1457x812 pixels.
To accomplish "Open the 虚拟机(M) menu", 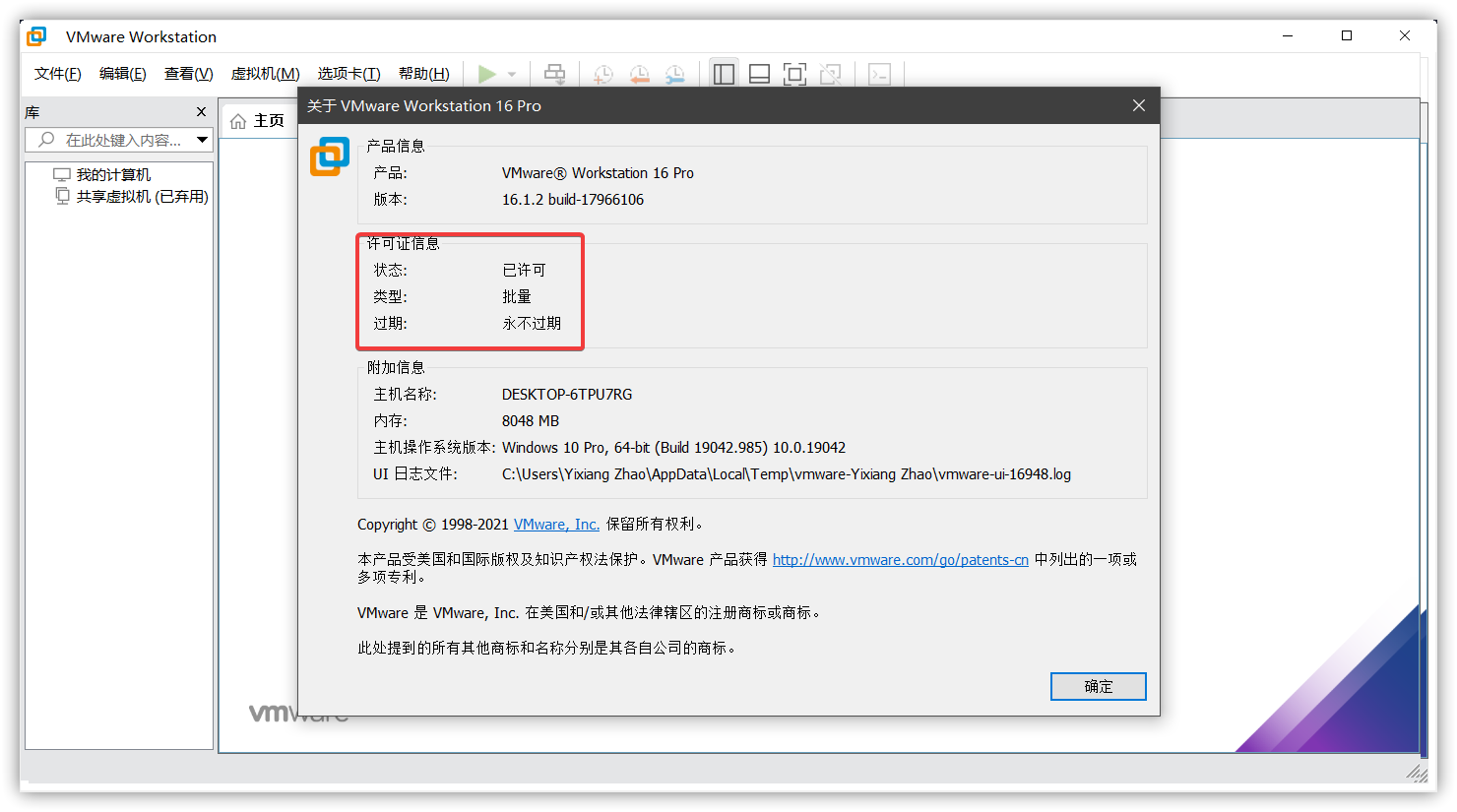I will (264, 73).
